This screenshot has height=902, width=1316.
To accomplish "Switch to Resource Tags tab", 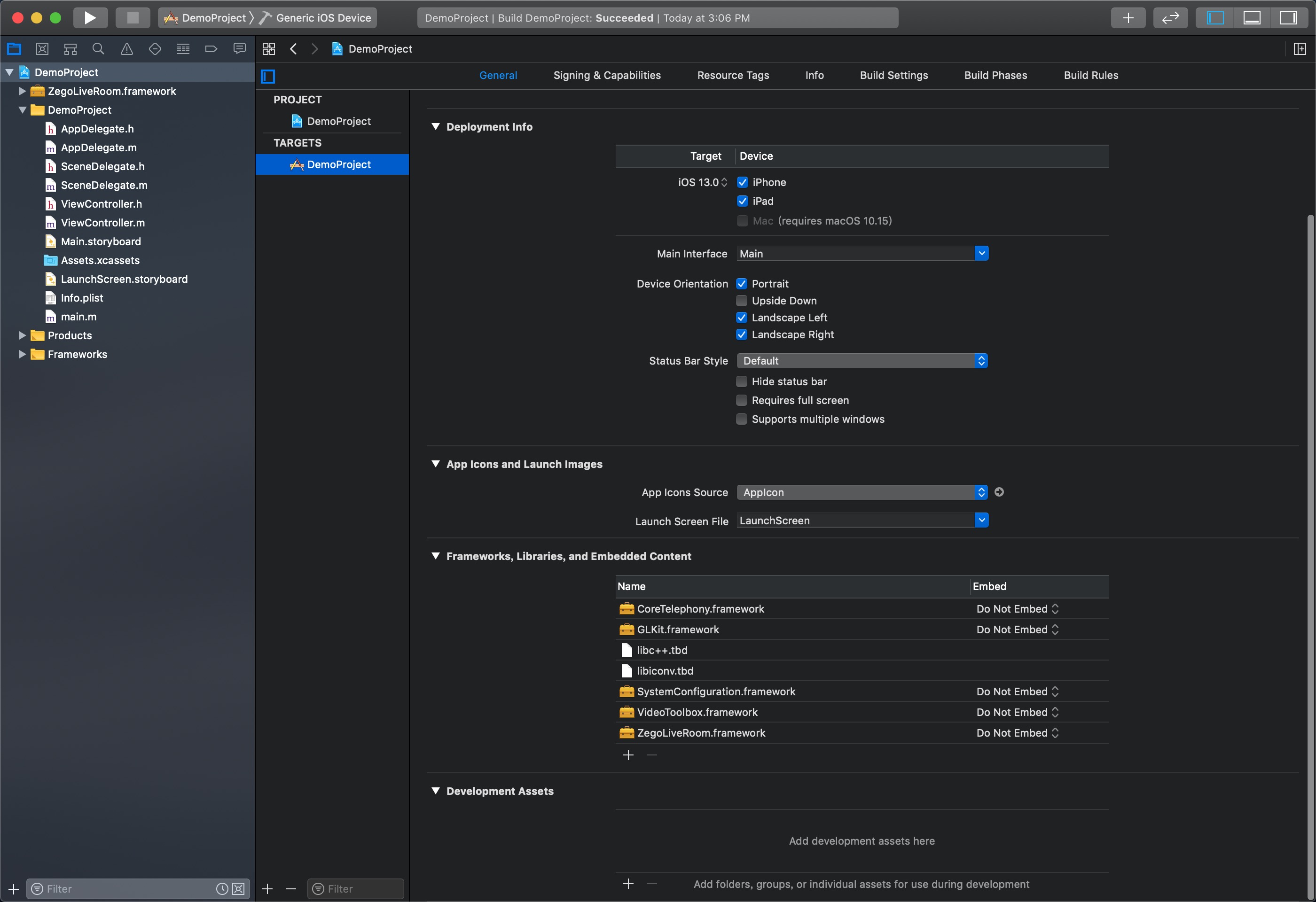I will coord(733,75).
